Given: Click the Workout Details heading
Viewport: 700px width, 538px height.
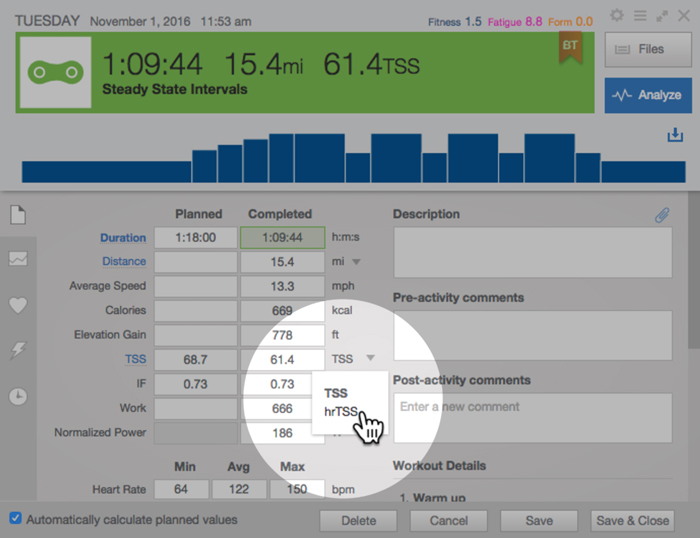Looking at the screenshot, I should [439, 466].
